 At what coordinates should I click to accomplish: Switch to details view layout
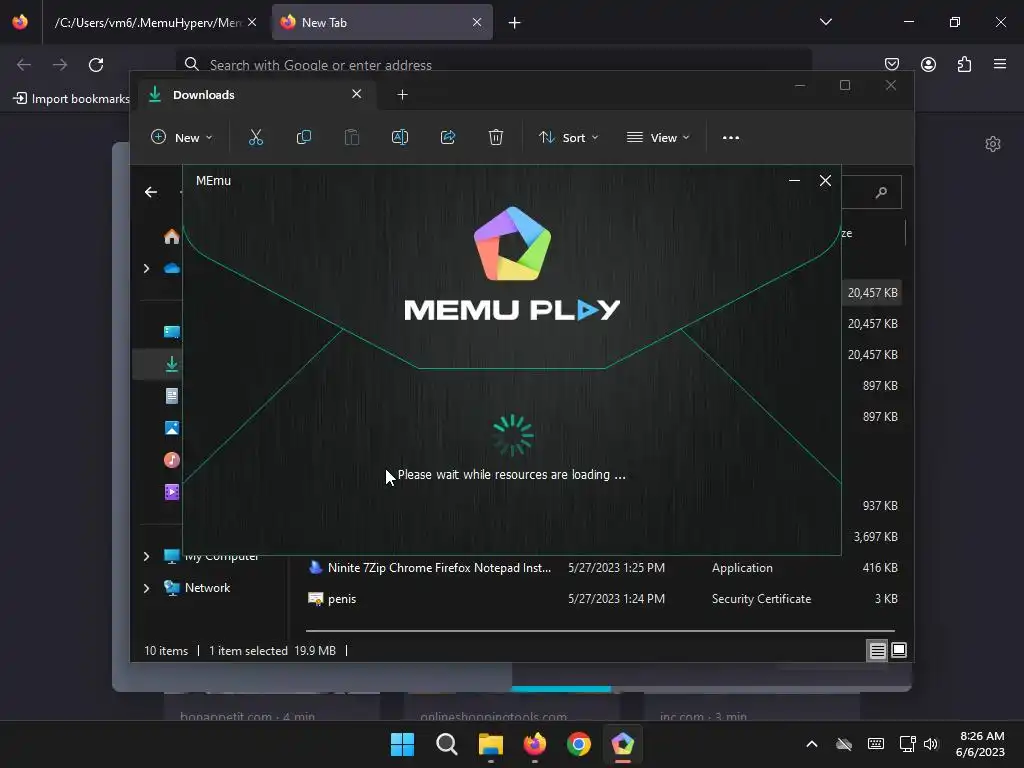pyautogui.click(x=877, y=650)
